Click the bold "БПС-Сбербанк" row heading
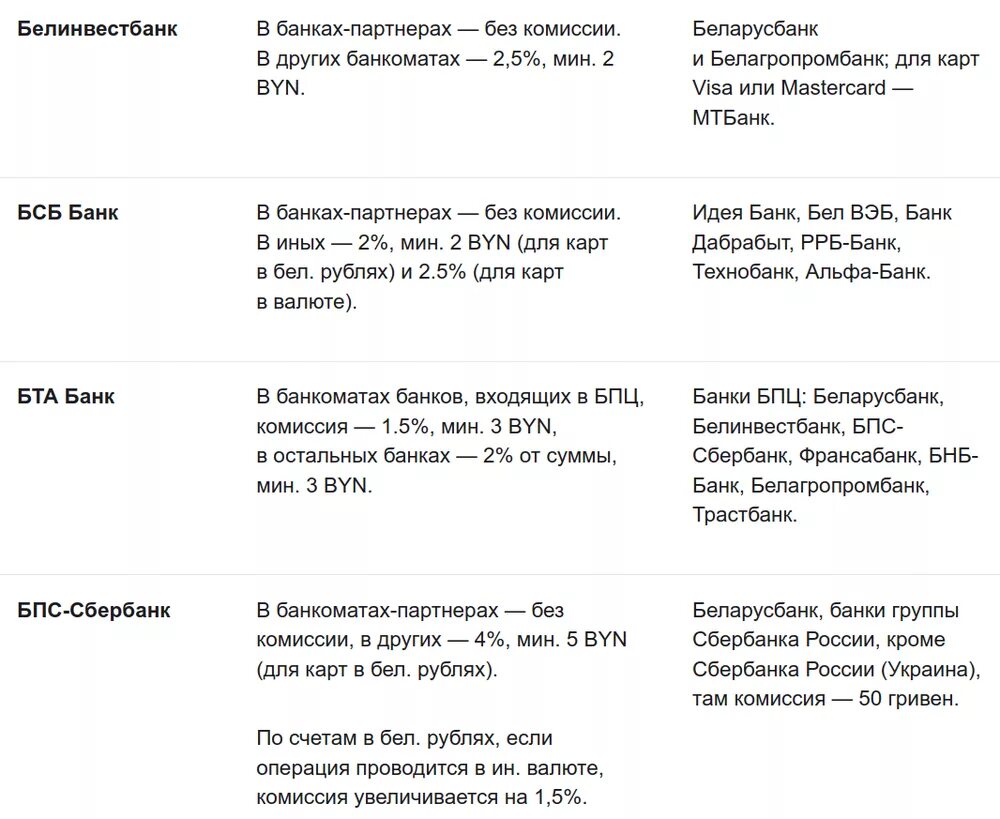1000x819 pixels. click(94, 610)
